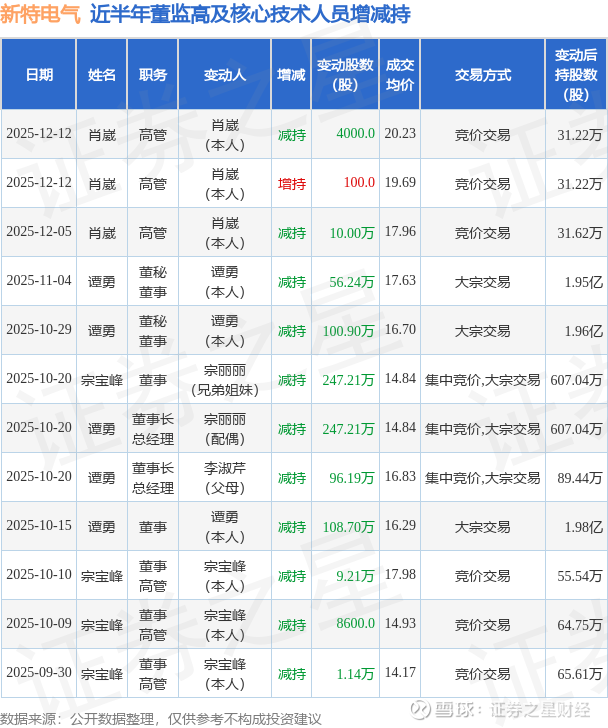Image resolution: width=608 pixels, height=728 pixels.
Task: Click the average price 16.70
Action: pyautogui.click(x=400, y=330)
